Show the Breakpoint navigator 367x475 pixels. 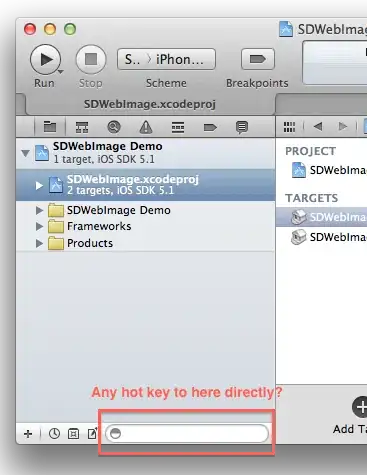point(210,127)
